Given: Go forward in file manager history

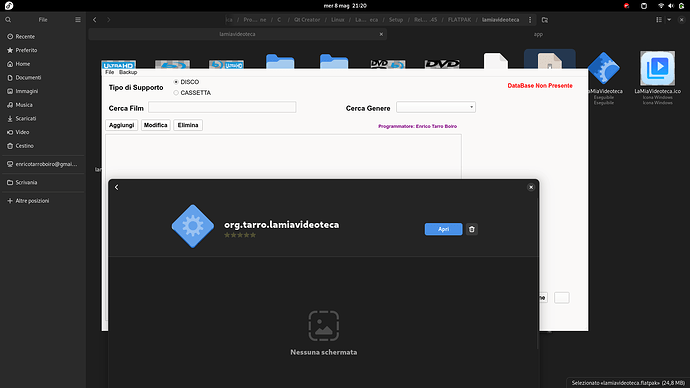Looking at the screenshot, I should pos(109,20).
